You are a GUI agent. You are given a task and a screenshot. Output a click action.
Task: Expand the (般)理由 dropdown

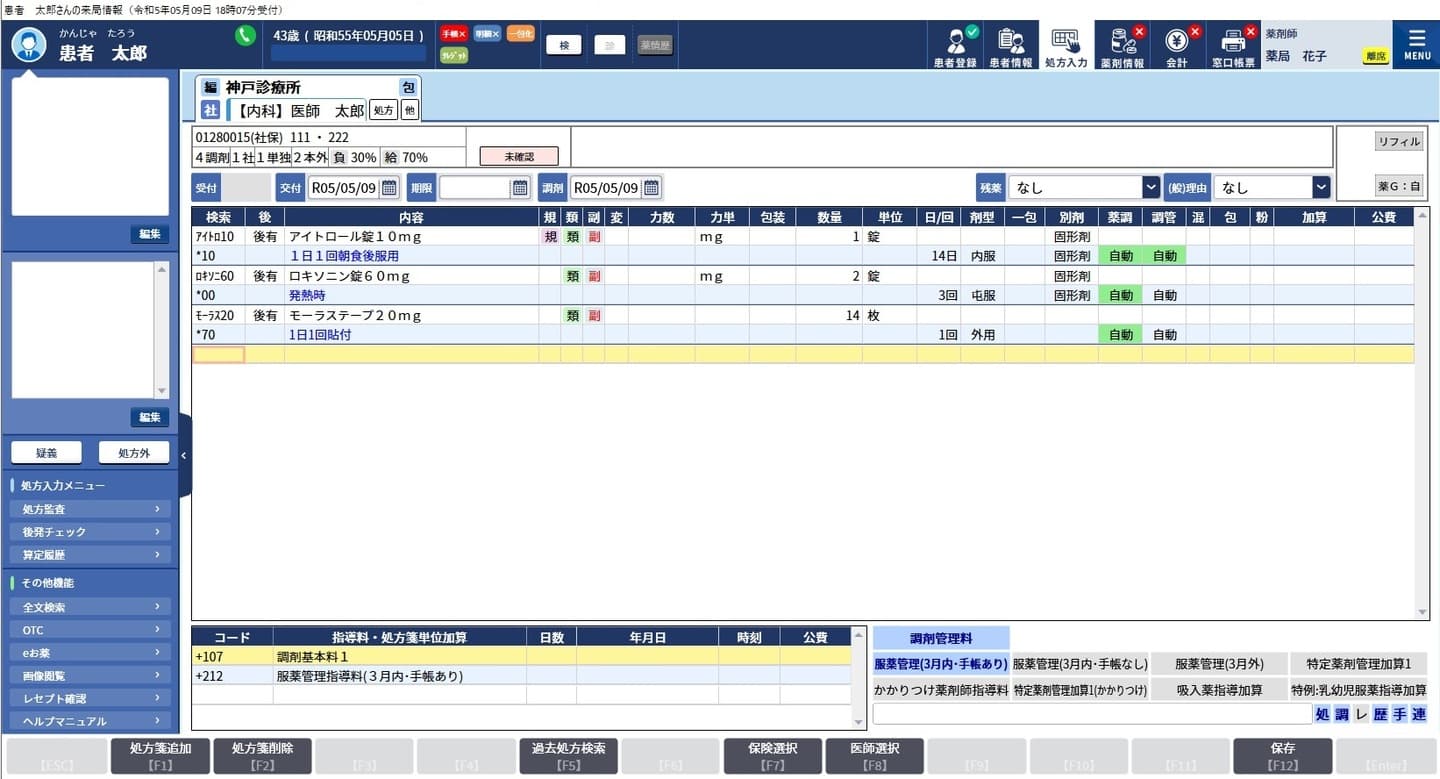tap(1322, 187)
